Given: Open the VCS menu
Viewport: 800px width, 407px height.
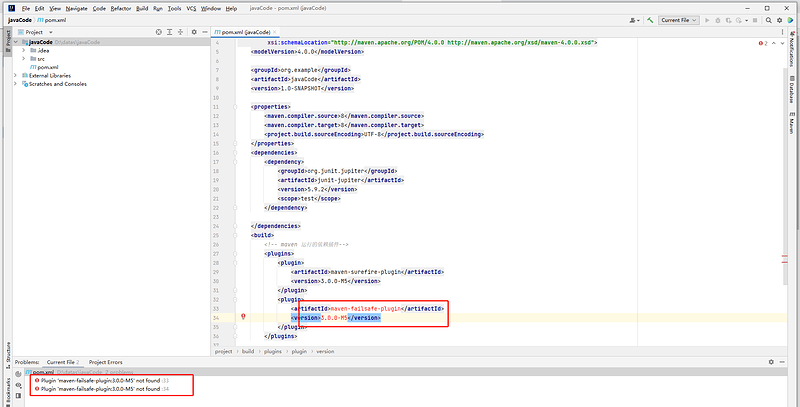Looking at the screenshot, I should pos(191,9).
